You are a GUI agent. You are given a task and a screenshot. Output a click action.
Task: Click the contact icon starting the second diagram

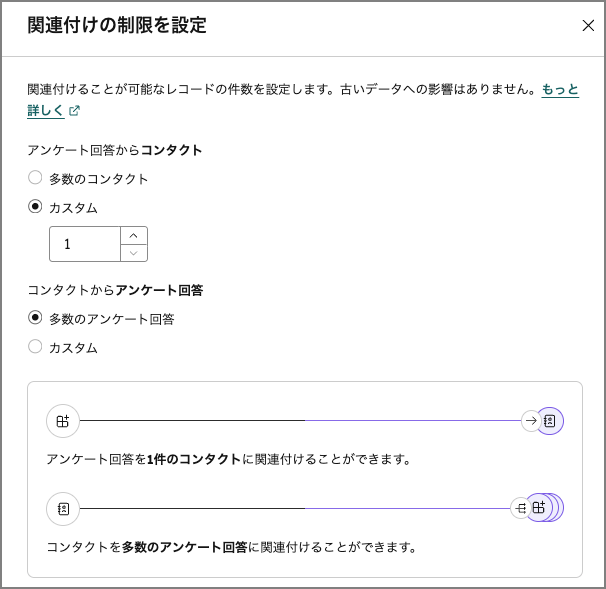coord(63,508)
